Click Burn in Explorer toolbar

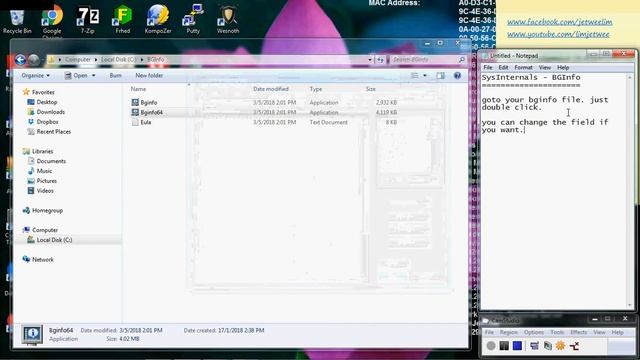[x=116, y=76]
